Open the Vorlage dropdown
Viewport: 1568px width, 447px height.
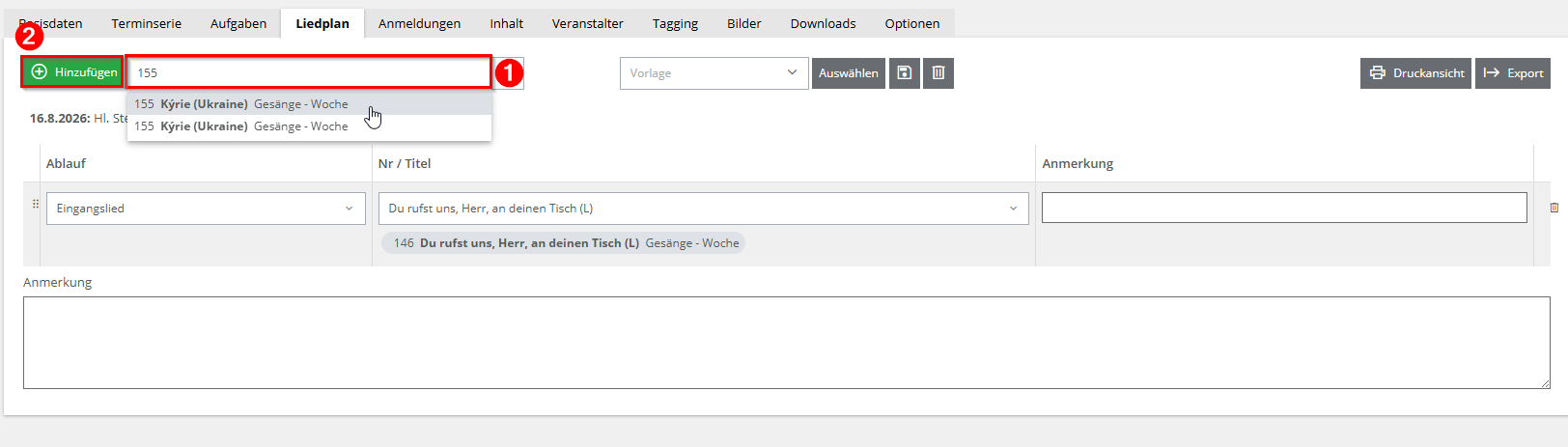pyautogui.click(x=714, y=73)
